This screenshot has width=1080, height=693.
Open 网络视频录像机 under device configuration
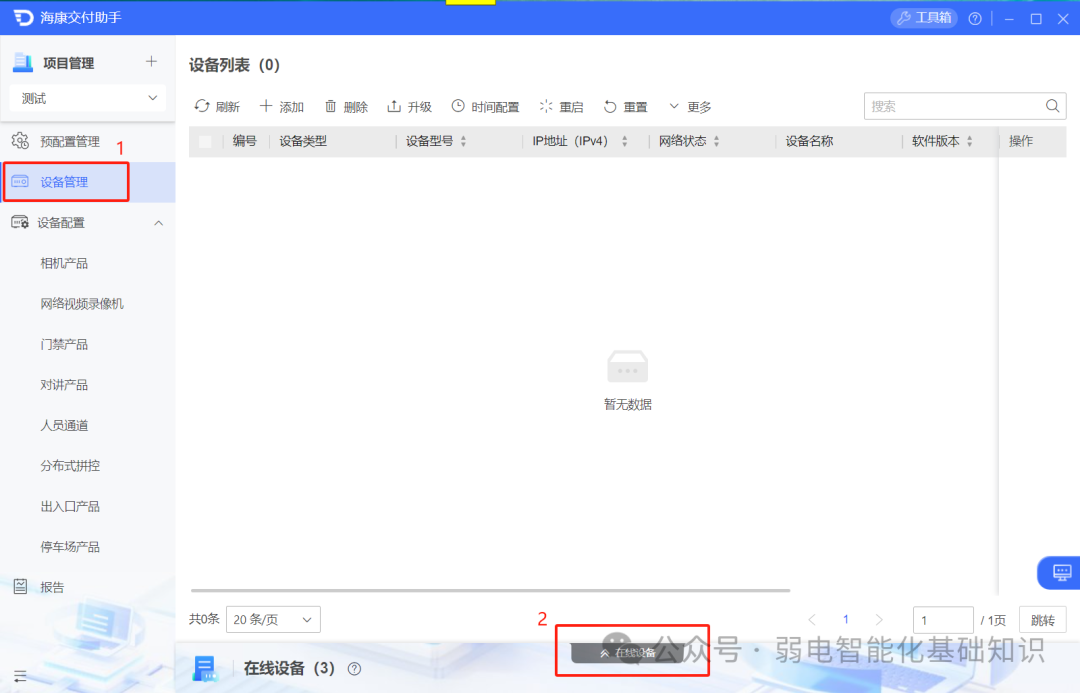point(82,304)
